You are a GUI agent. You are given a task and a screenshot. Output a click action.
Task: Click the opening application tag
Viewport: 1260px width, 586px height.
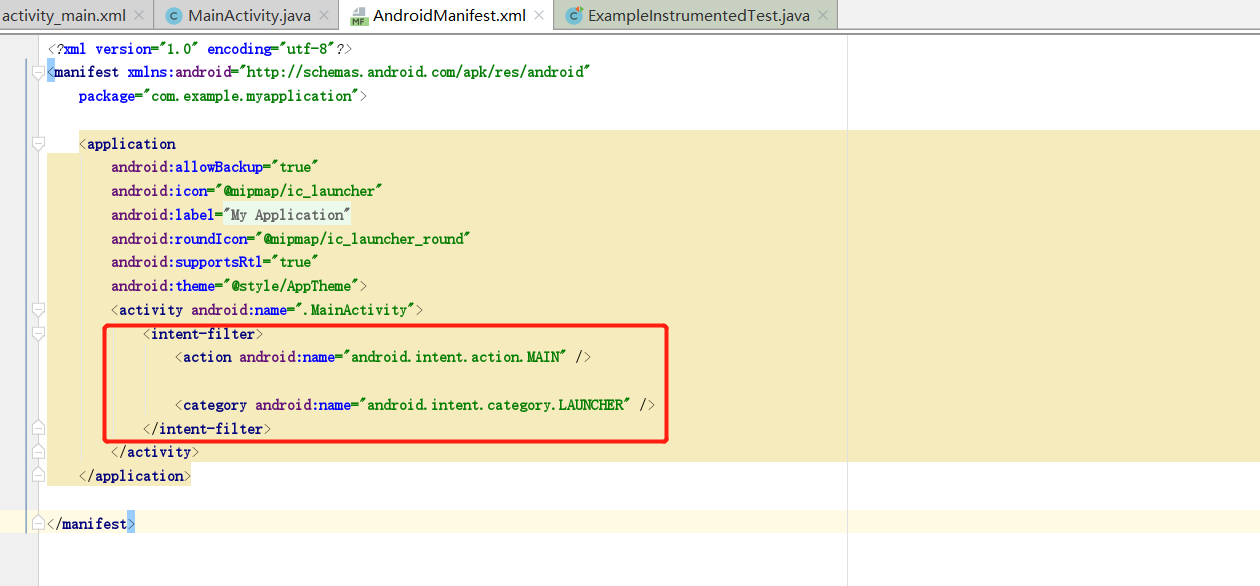[x=127, y=144]
